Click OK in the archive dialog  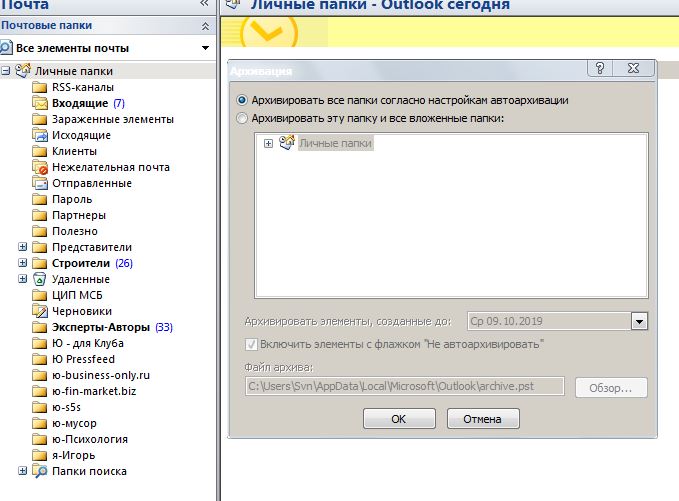(399, 419)
